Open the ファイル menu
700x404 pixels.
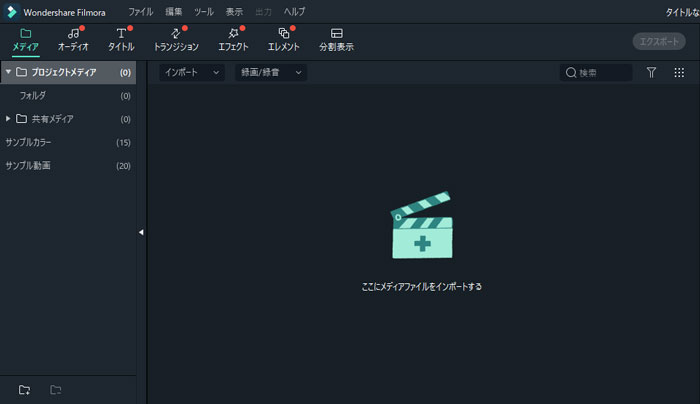click(141, 12)
